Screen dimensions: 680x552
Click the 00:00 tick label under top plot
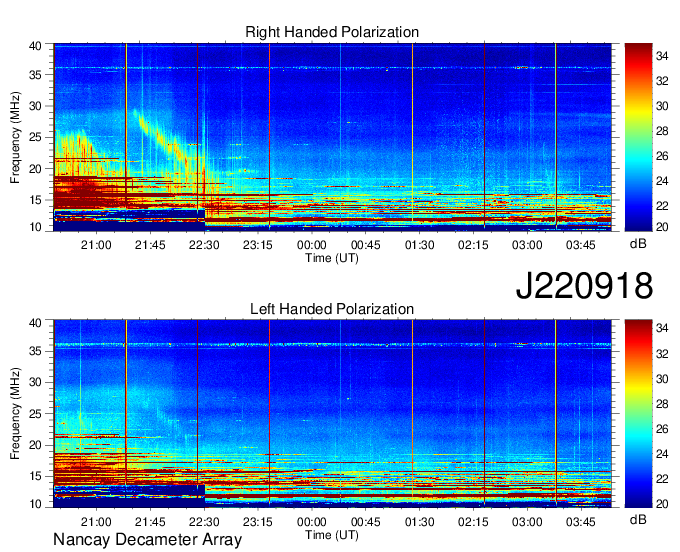click(x=311, y=245)
